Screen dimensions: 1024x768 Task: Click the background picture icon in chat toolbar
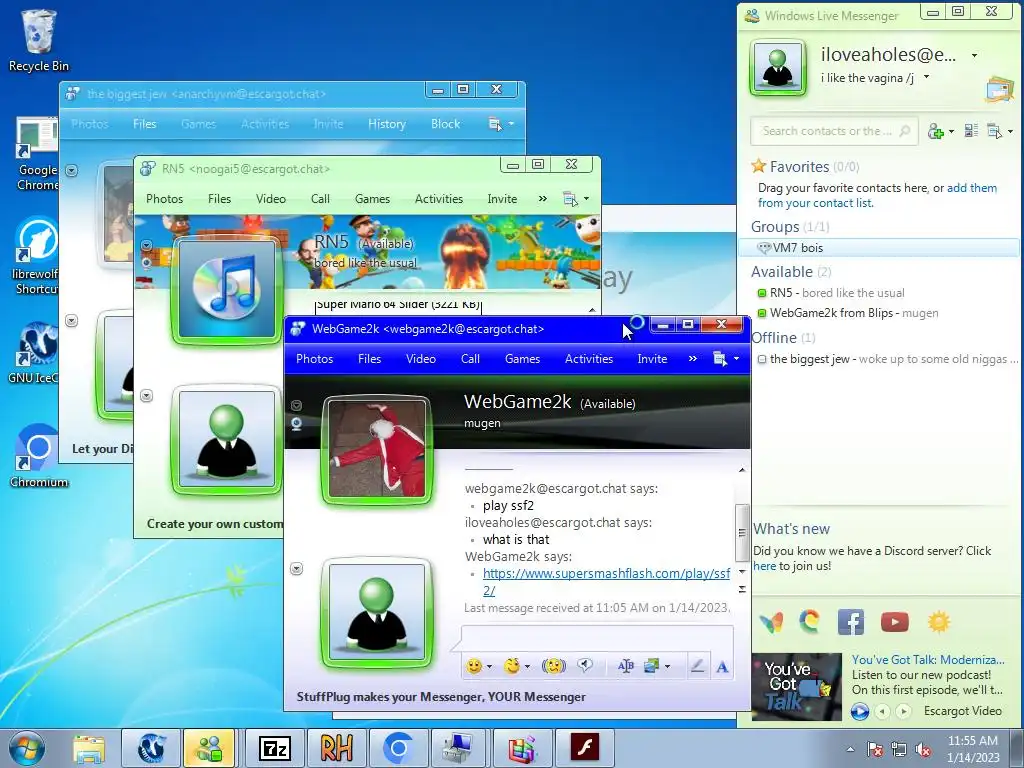652,666
